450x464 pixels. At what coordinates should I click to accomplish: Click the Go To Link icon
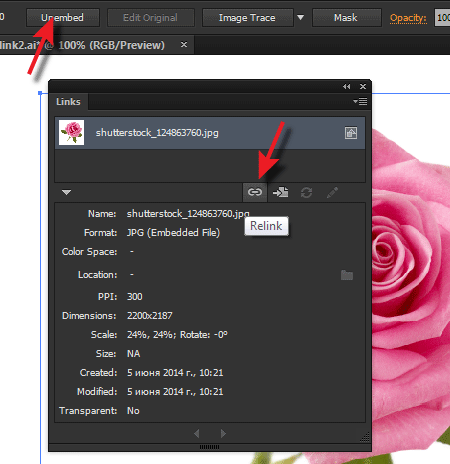click(x=280, y=192)
